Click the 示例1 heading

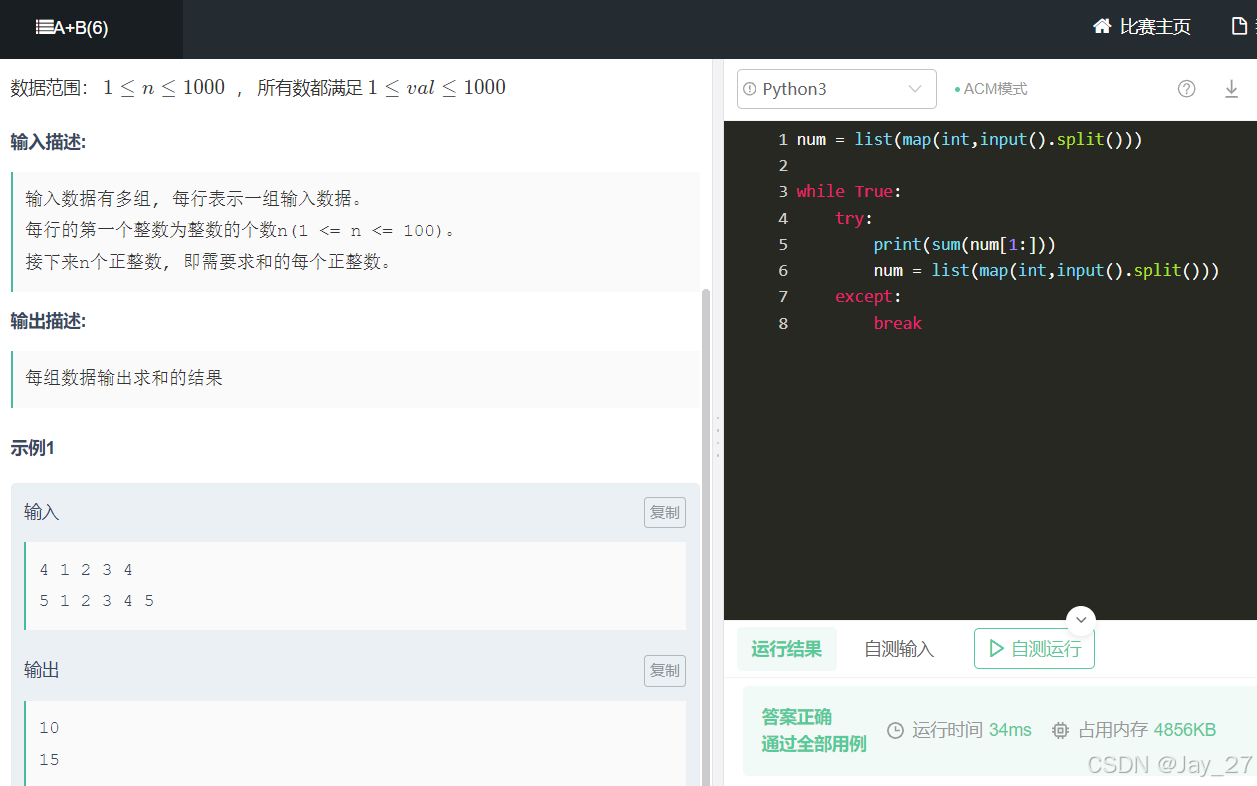pyautogui.click(x=32, y=448)
